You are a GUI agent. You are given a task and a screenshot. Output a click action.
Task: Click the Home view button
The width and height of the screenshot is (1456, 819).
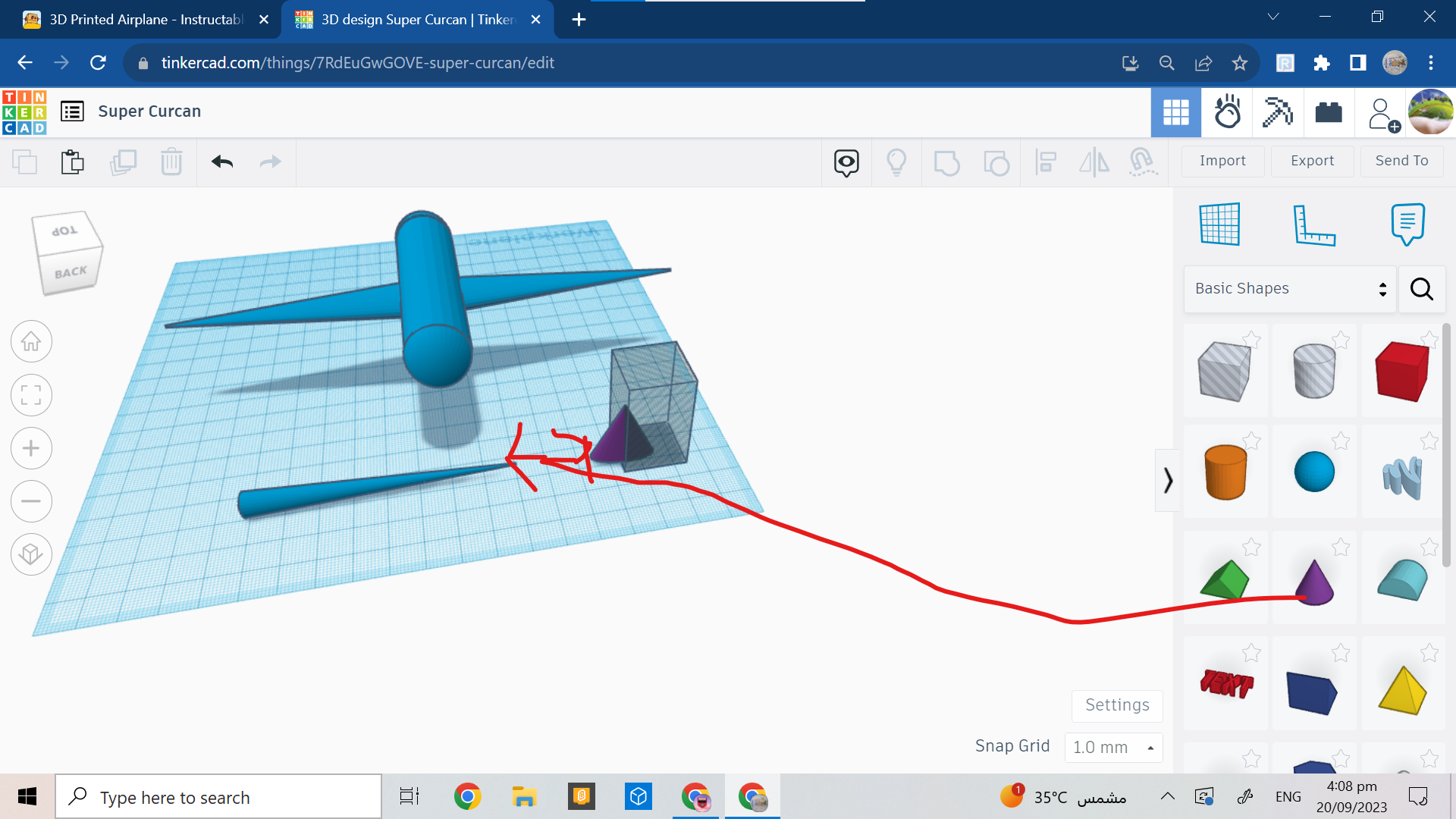pyautogui.click(x=31, y=342)
